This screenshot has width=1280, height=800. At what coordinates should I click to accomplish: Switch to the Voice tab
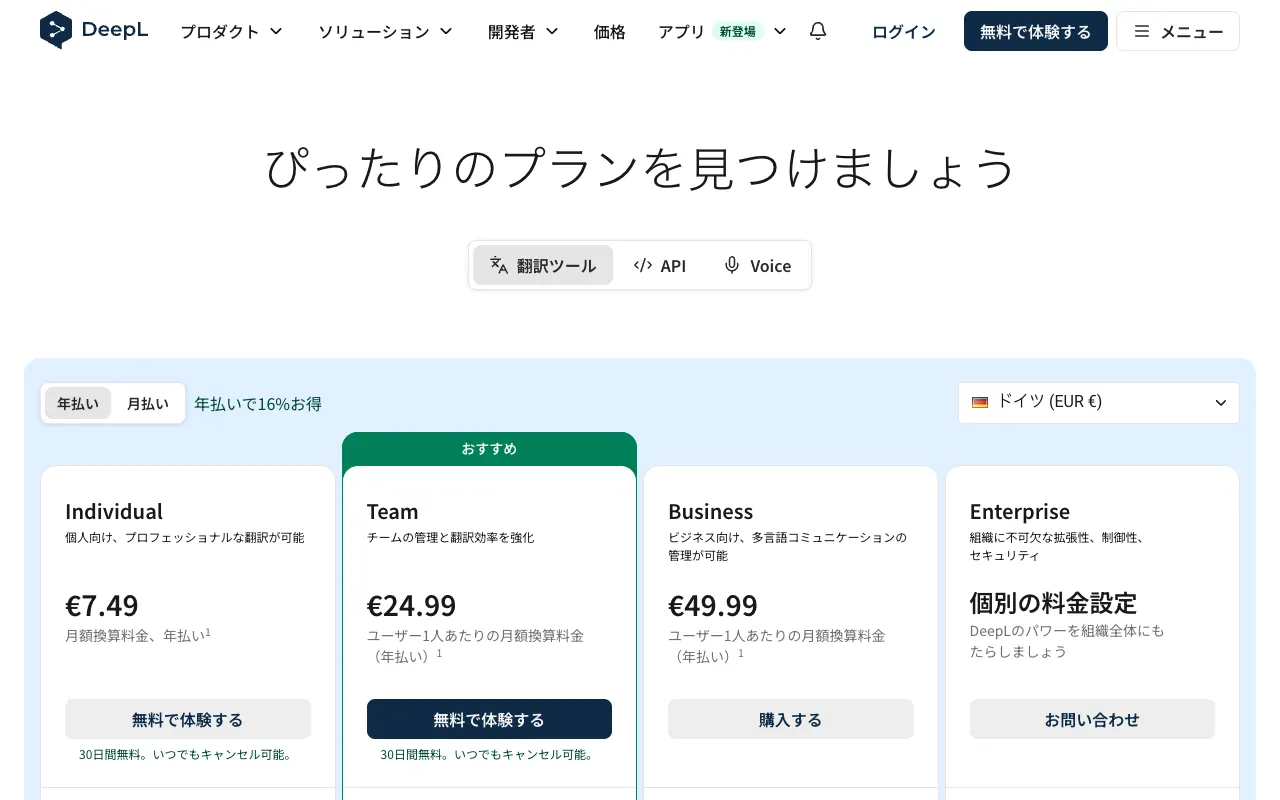757,265
